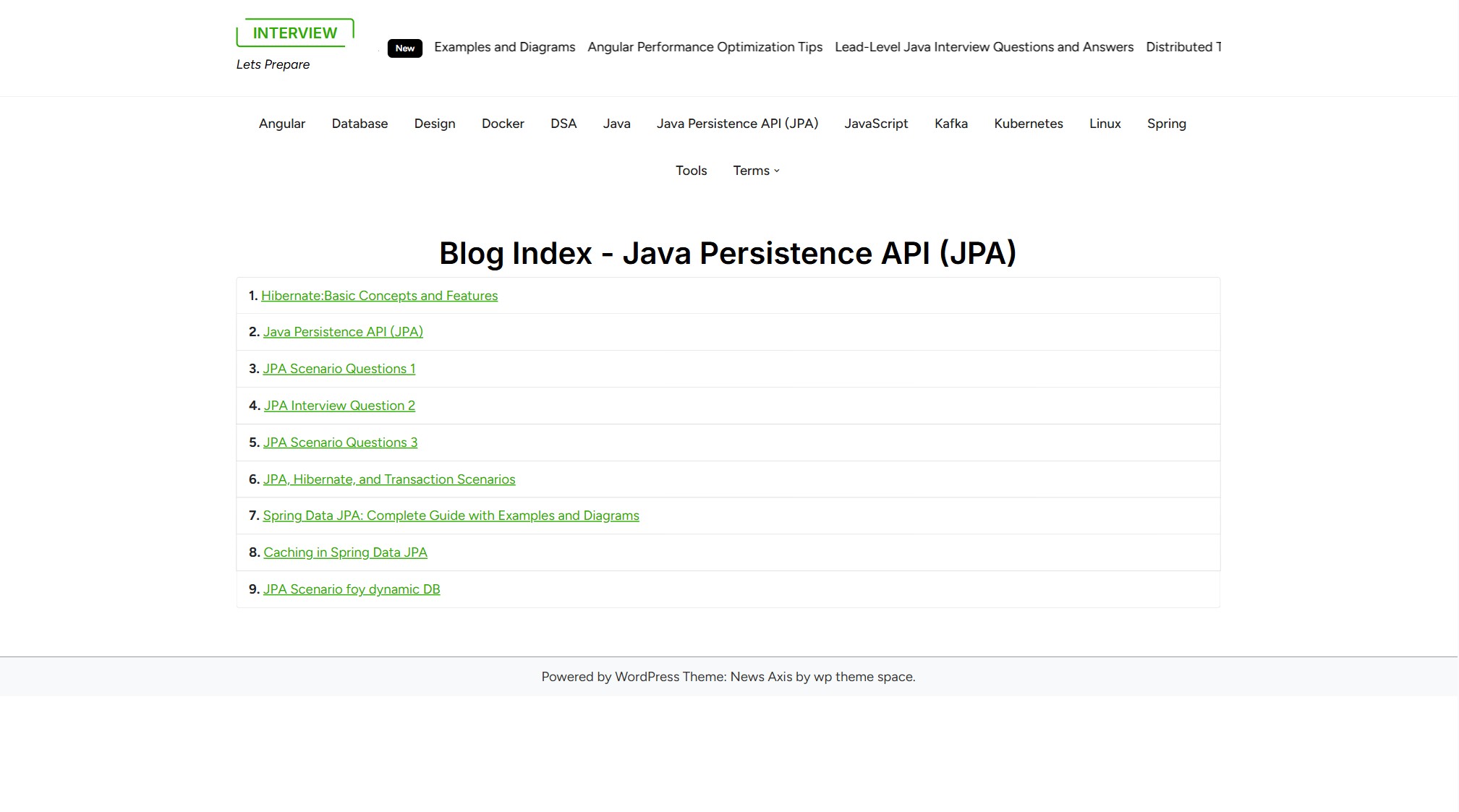Open the Design menu item

pyautogui.click(x=435, y=124)
